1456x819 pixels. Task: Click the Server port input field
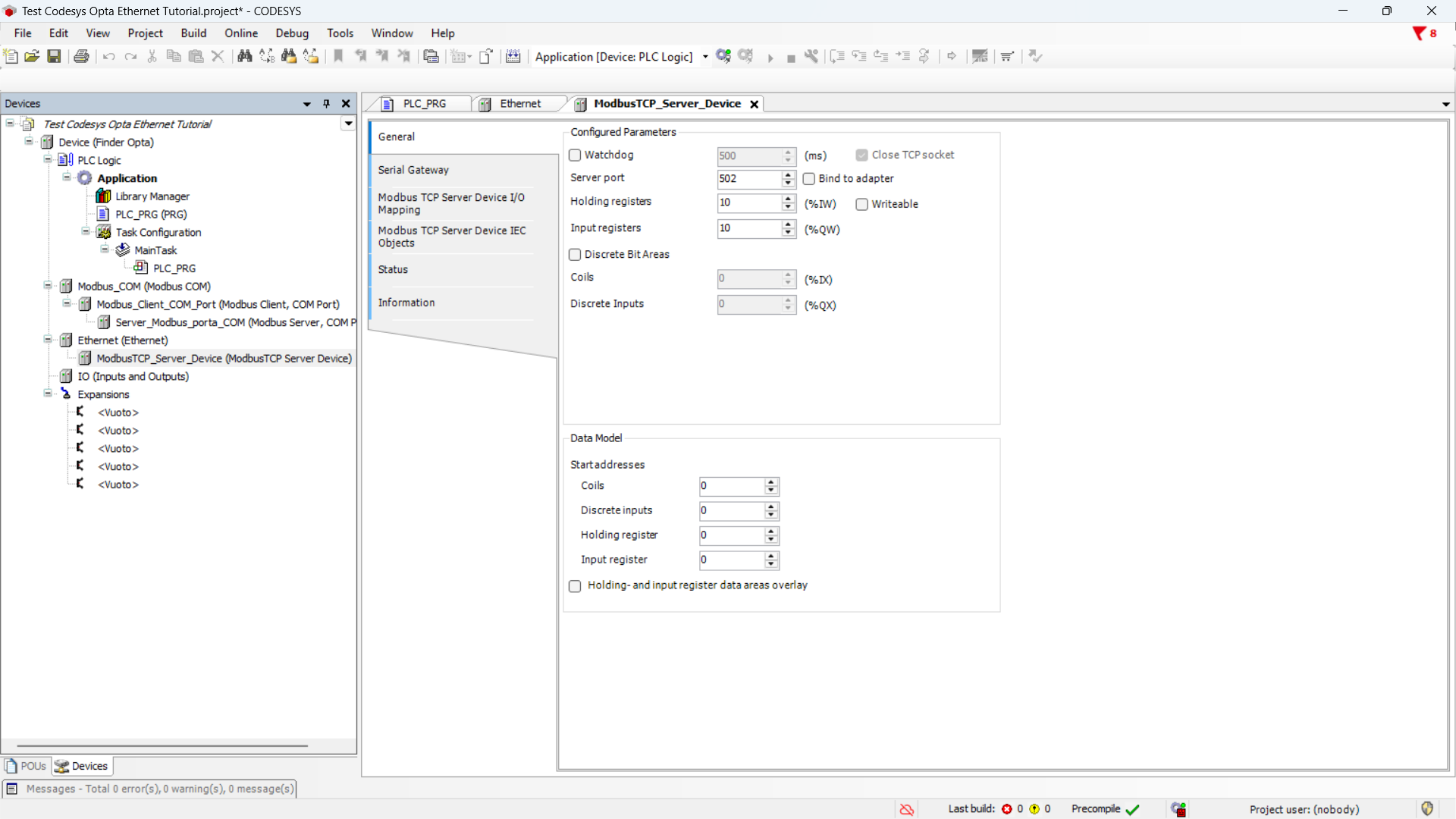[748, 179]
